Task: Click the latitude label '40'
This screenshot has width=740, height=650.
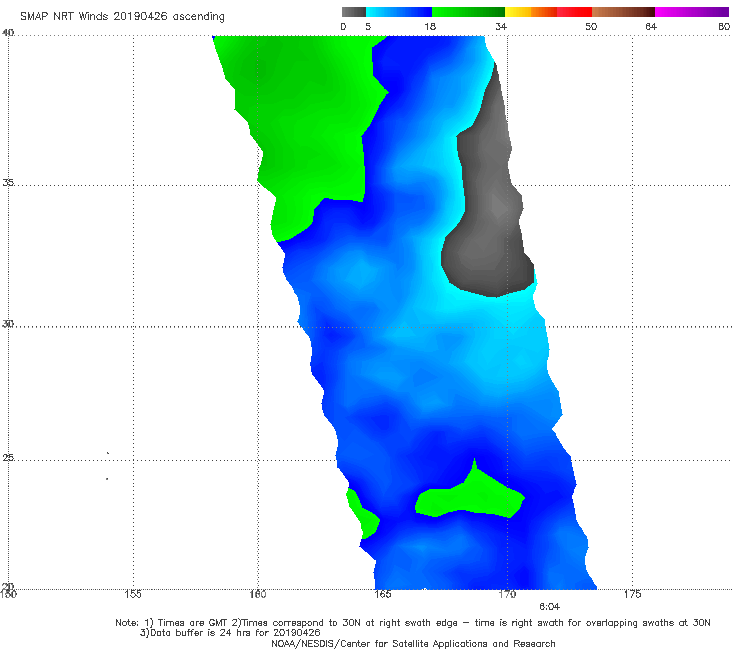Action: pyautogui.click(x=8, y=33)
